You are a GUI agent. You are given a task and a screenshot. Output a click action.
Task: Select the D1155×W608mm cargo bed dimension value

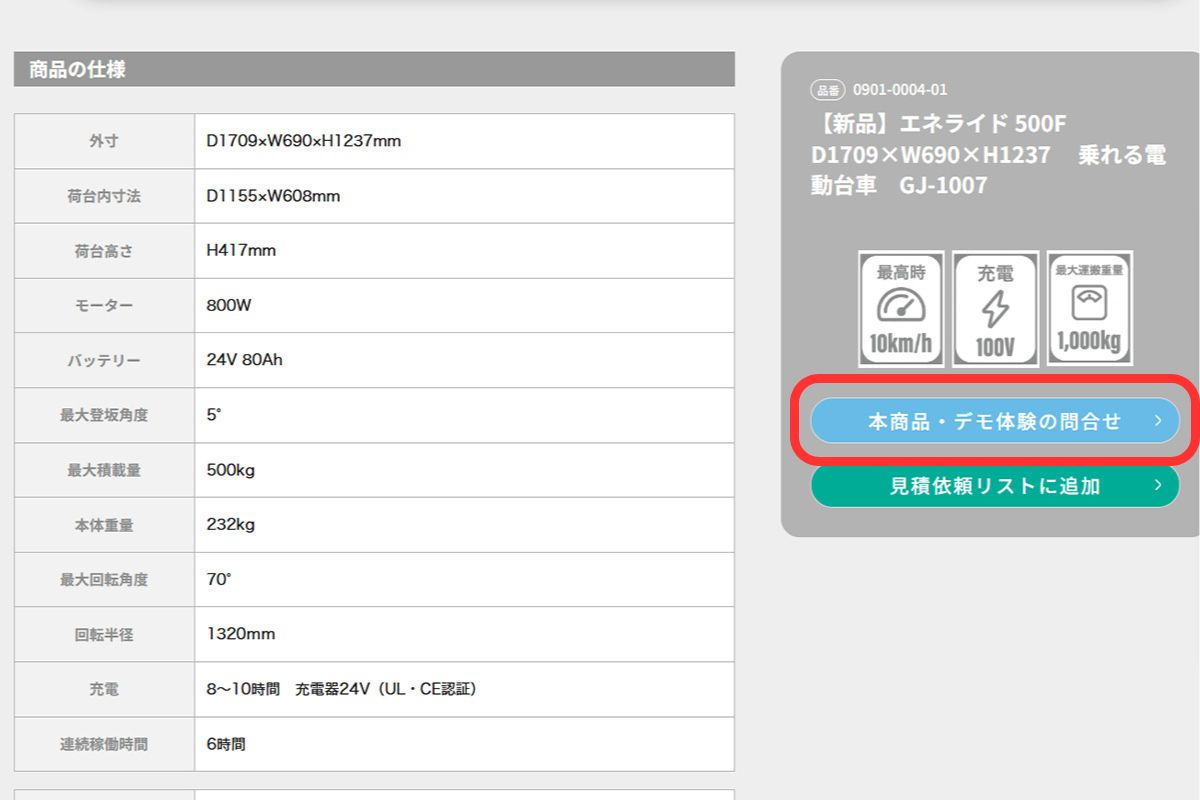coord(273,196)
